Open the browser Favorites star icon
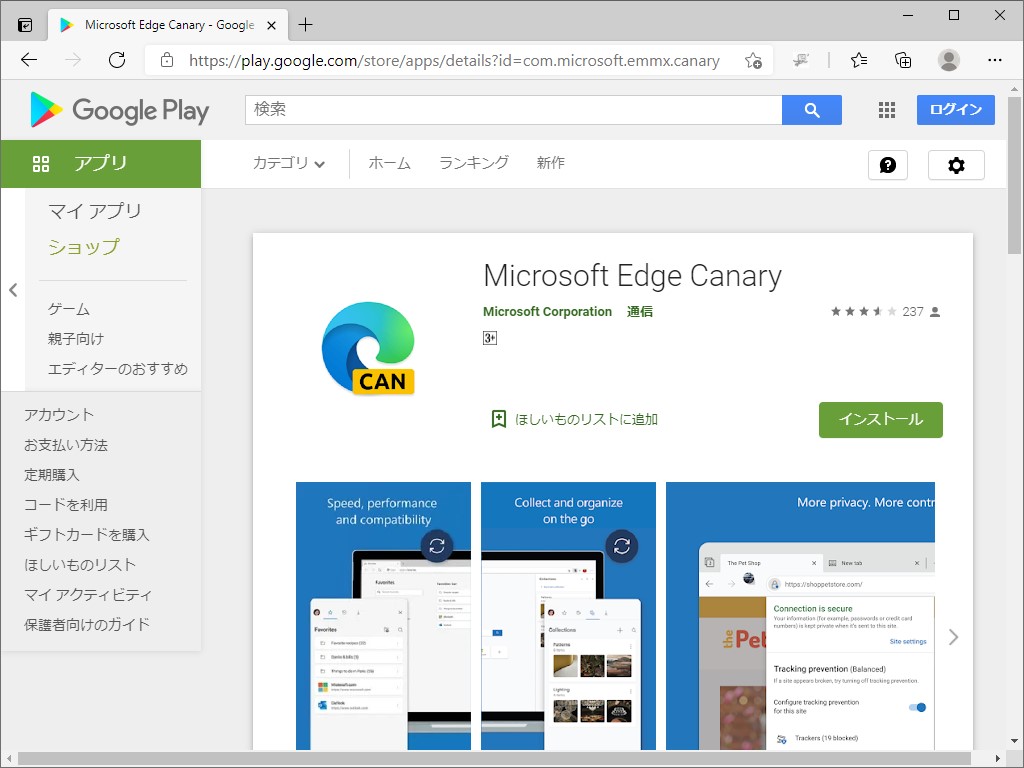Image resolution: width=1024 pixels, height=768 pixels. [858, 60]
